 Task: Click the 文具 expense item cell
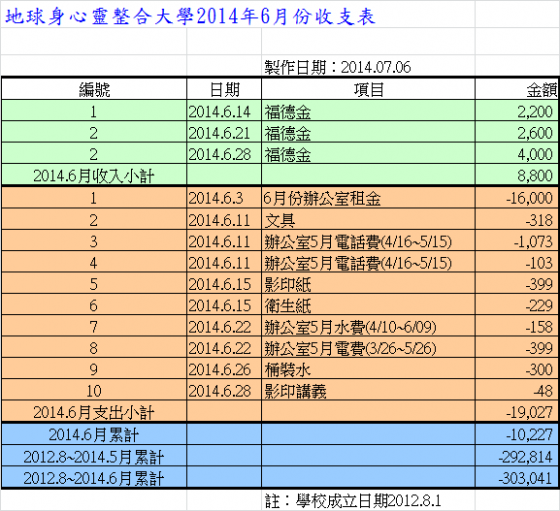368,219
